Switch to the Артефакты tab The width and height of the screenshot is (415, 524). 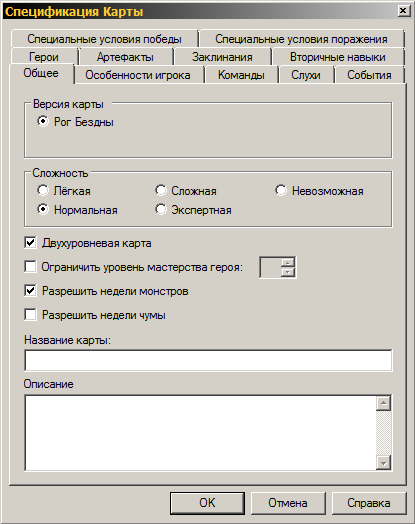click(125, 57)
